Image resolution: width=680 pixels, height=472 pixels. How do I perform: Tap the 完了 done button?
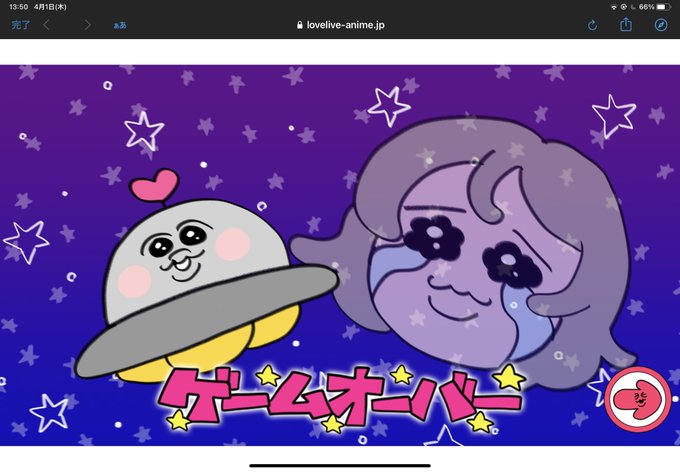pyautogui.click(x=20, y=25)
